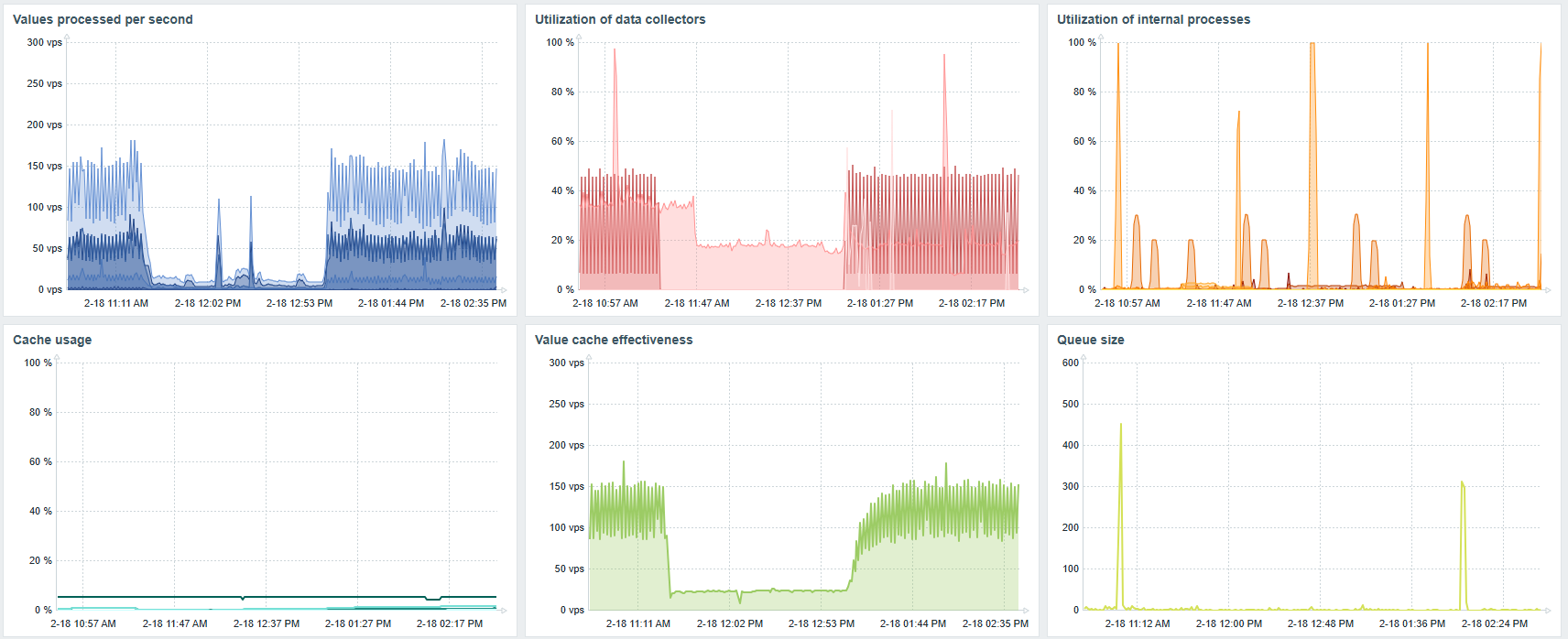Click the Values processed per second title

[x=103, y=19]
